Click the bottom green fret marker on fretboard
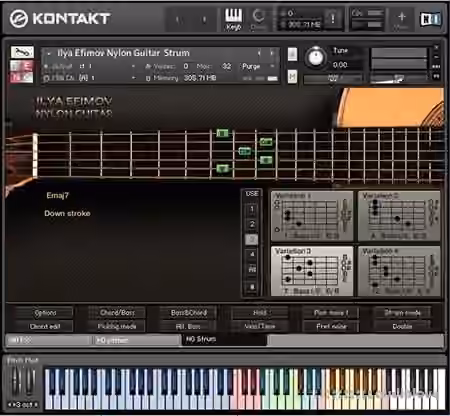 click(x=222, y=168)
